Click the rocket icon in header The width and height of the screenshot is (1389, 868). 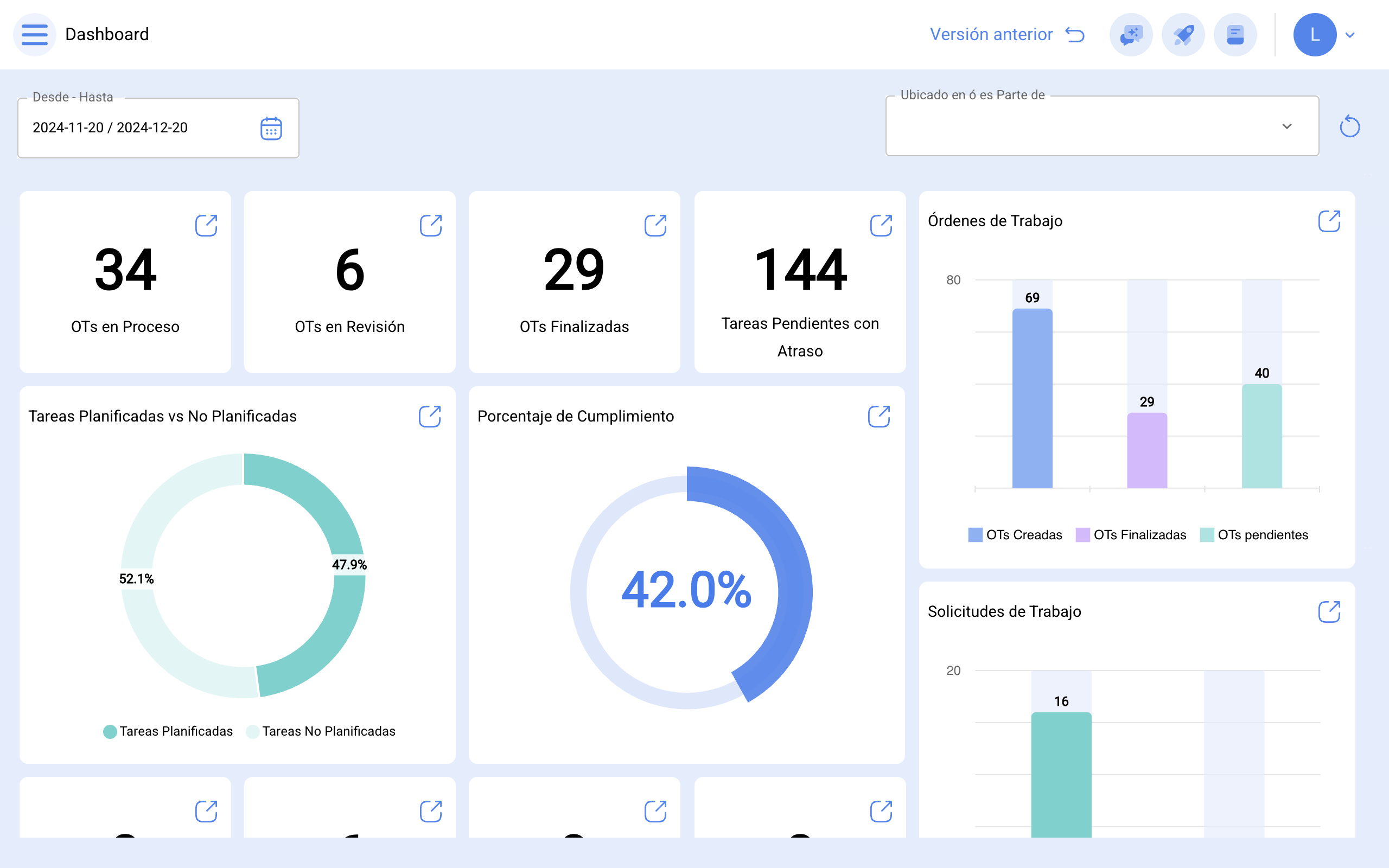click(x=1183, y=35)
